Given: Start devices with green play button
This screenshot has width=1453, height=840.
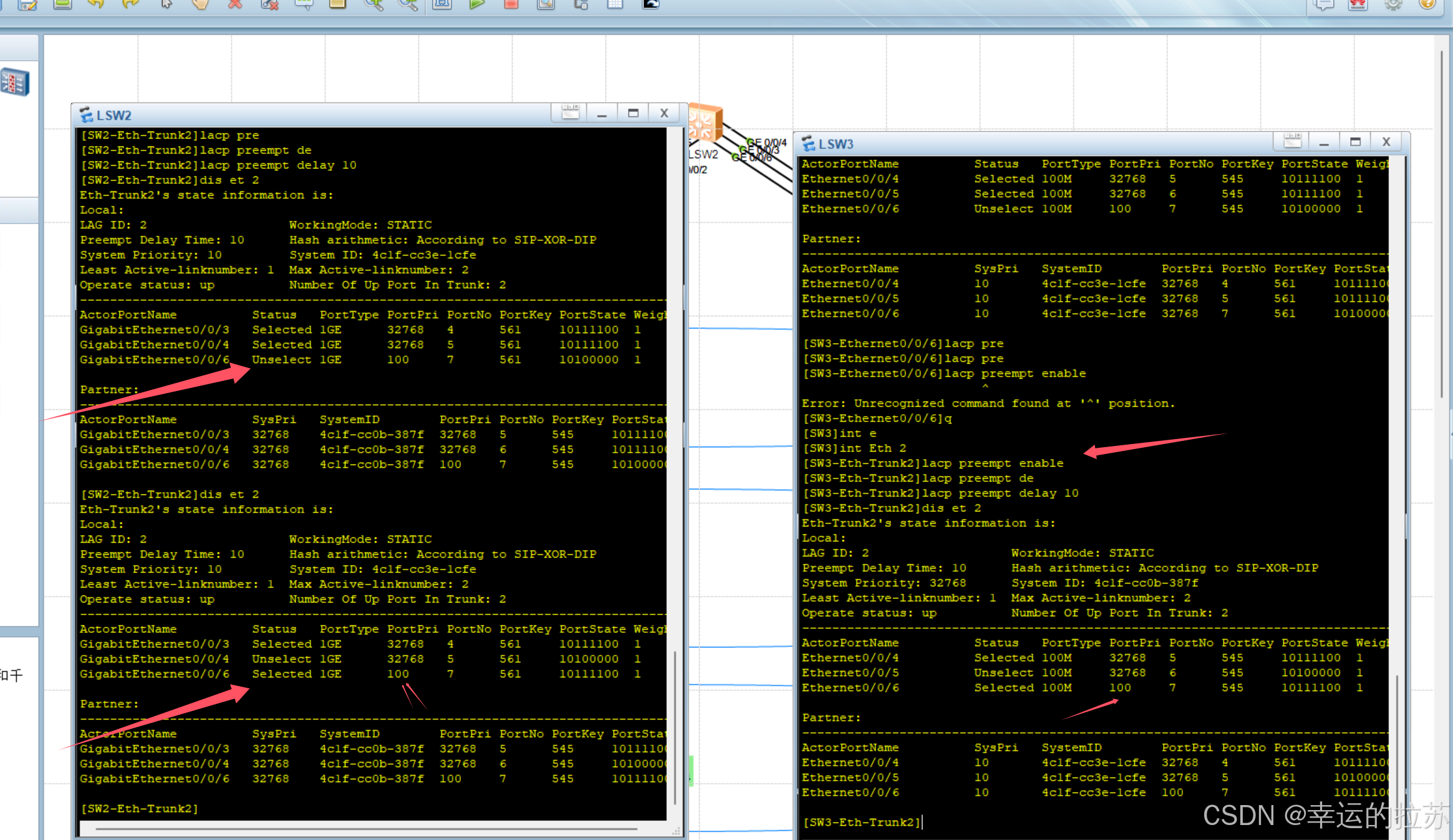Looking at the screenshot, I should pyautogui.click(x=477, y=4).
